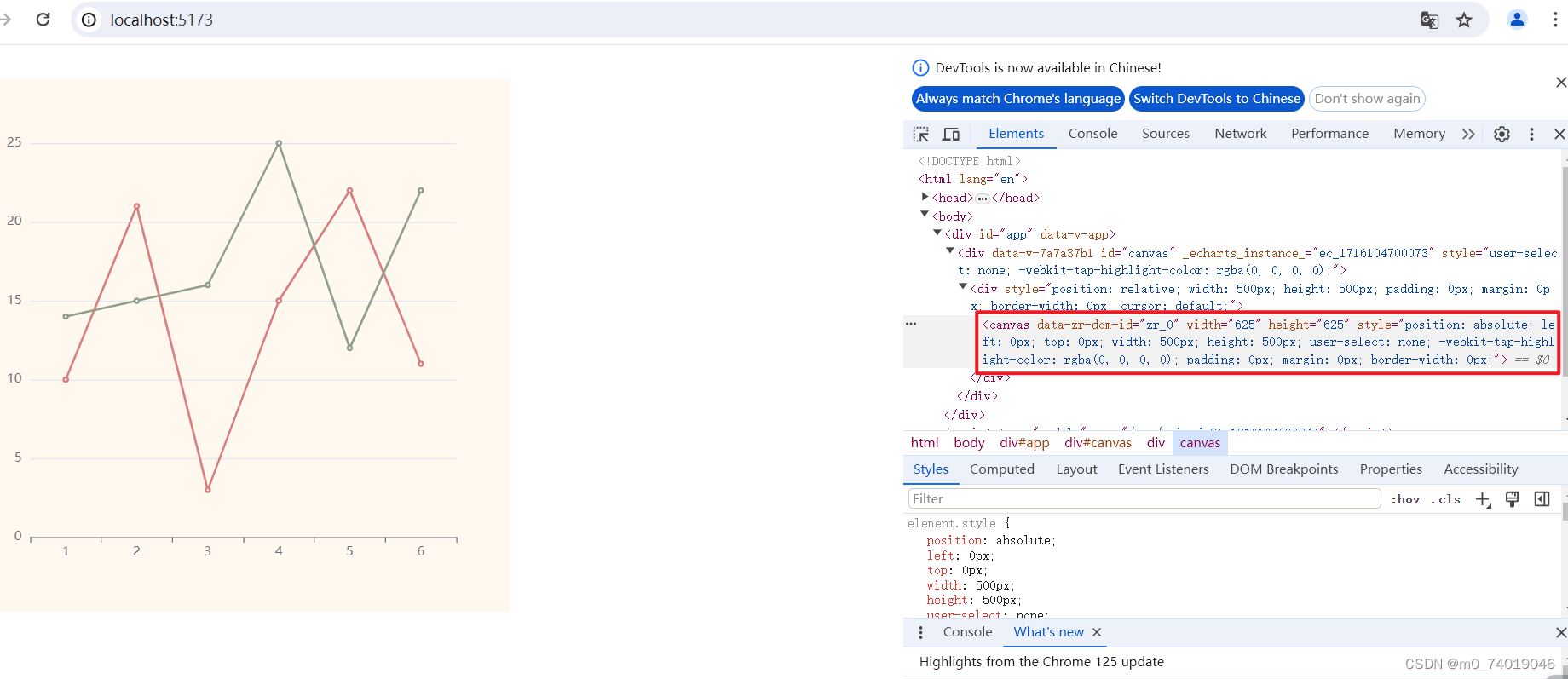The height and width of the screenshot is (679, 1568).
Task: Expand the collapsed head ellipsis badge
Action: (x=983, y=199)
